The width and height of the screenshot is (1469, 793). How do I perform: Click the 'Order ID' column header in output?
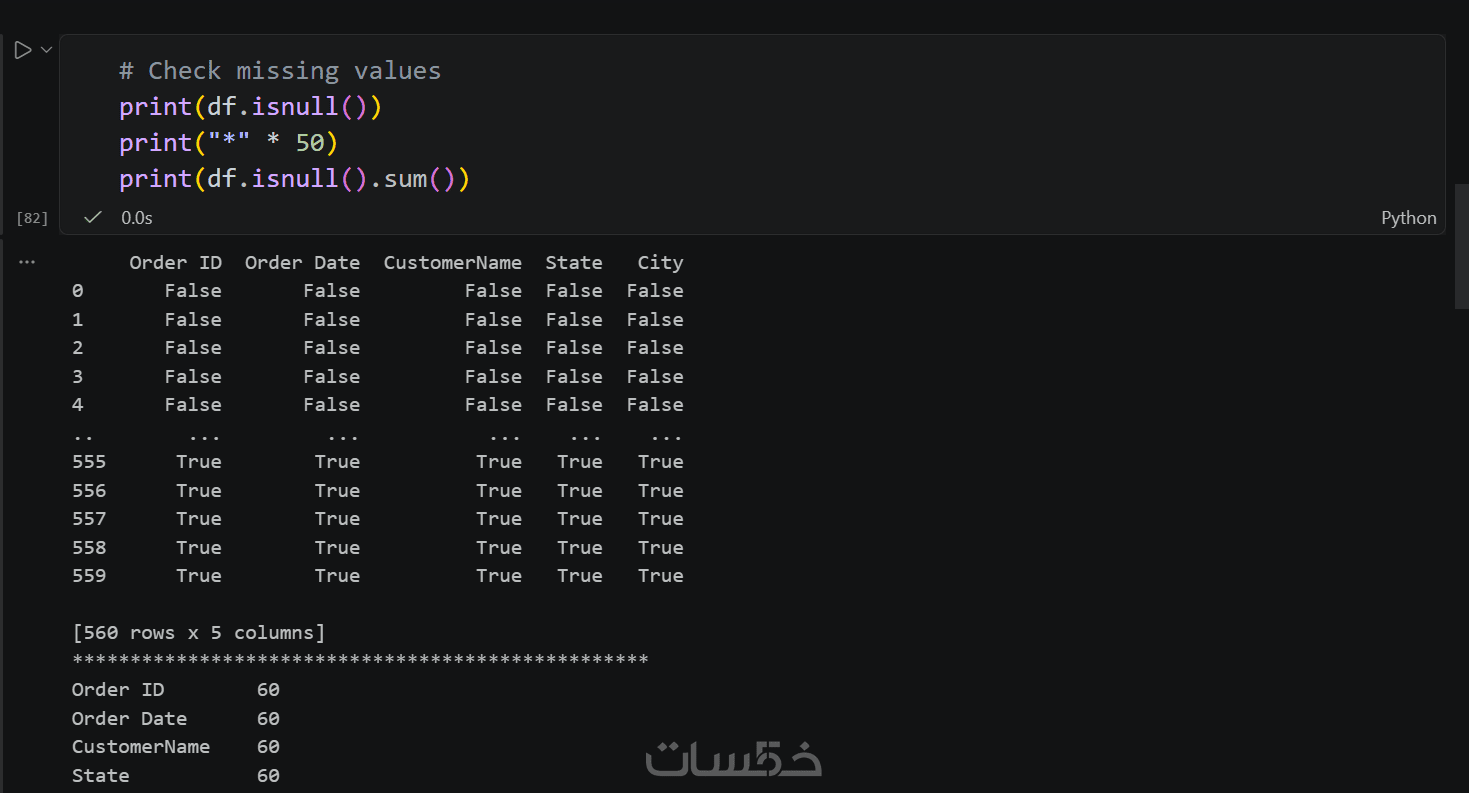(x=176, y=263)
